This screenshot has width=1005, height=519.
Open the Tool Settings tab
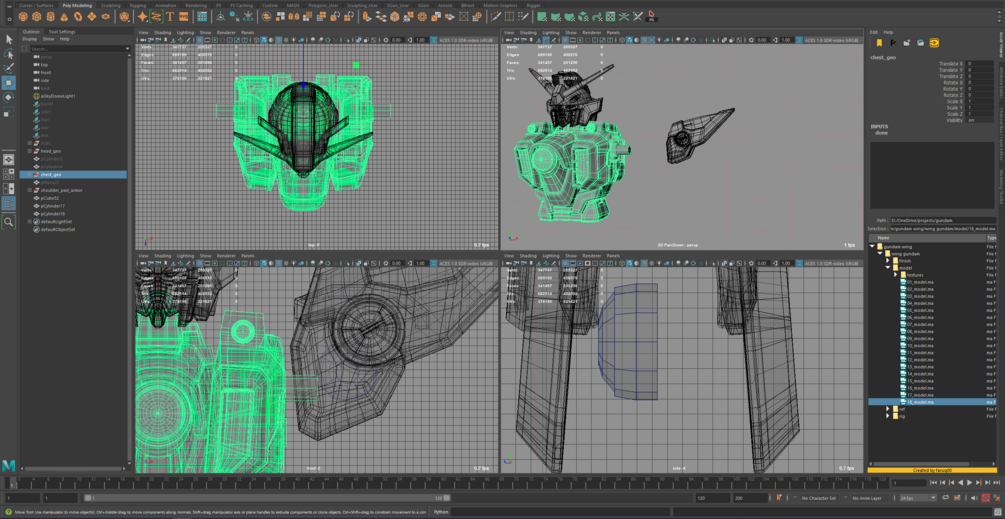point(62,31)
